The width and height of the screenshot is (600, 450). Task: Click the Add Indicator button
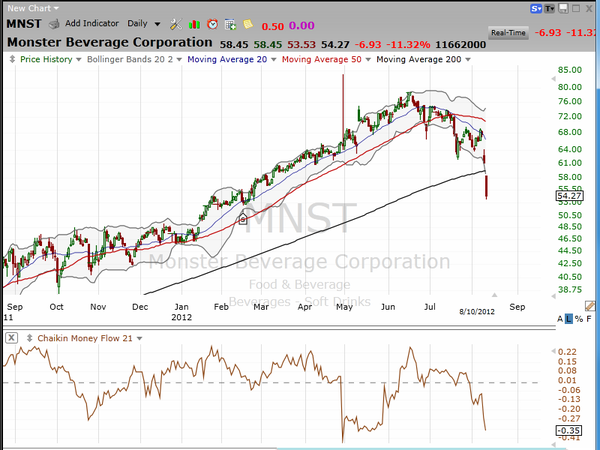tap(88, 22)
